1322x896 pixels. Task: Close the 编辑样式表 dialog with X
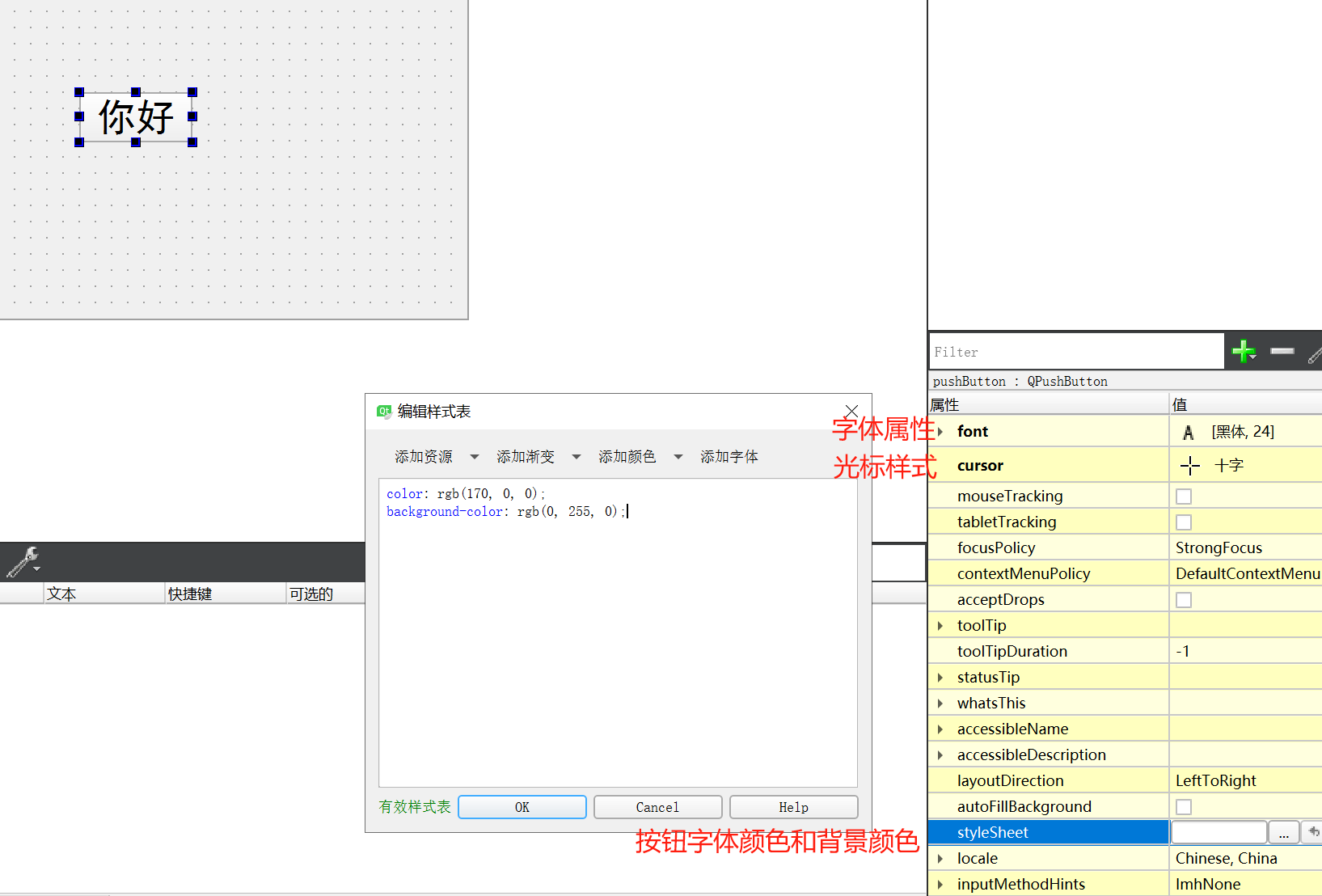[851, 411]
